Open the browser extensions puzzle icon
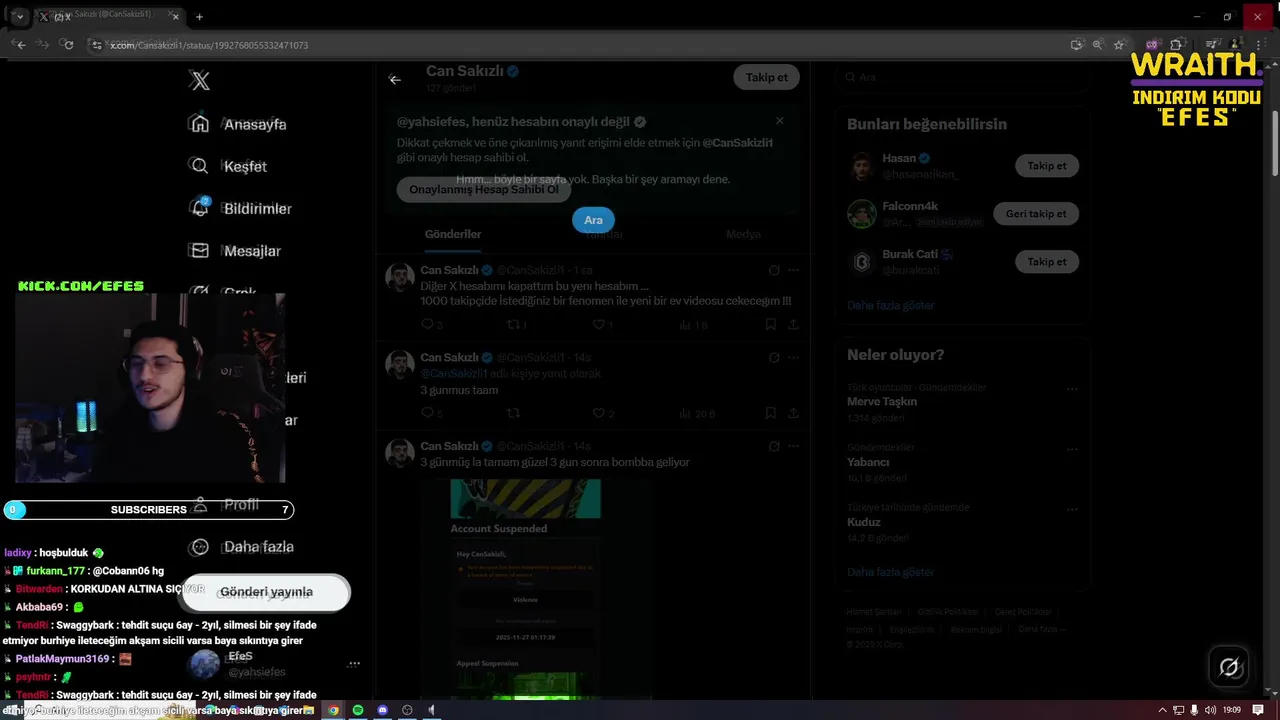Viewport: 1280px width, 720px height. (1176, 44)
